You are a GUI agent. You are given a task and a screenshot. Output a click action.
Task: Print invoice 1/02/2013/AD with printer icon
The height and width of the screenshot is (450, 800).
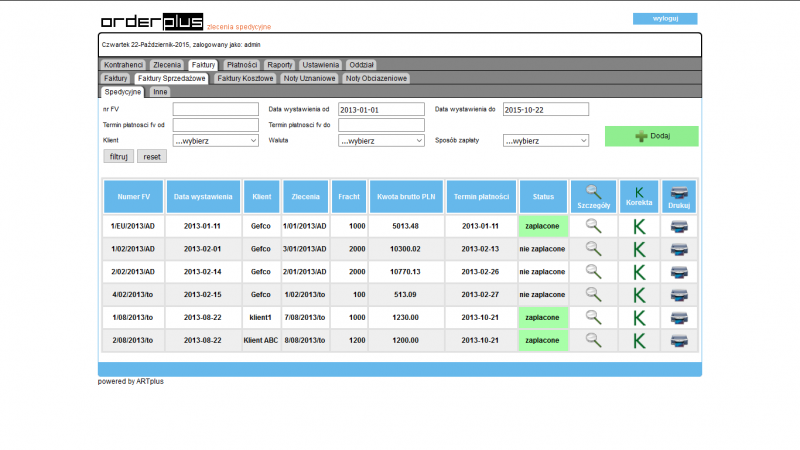pyautogui.click(x=679, y=249)
